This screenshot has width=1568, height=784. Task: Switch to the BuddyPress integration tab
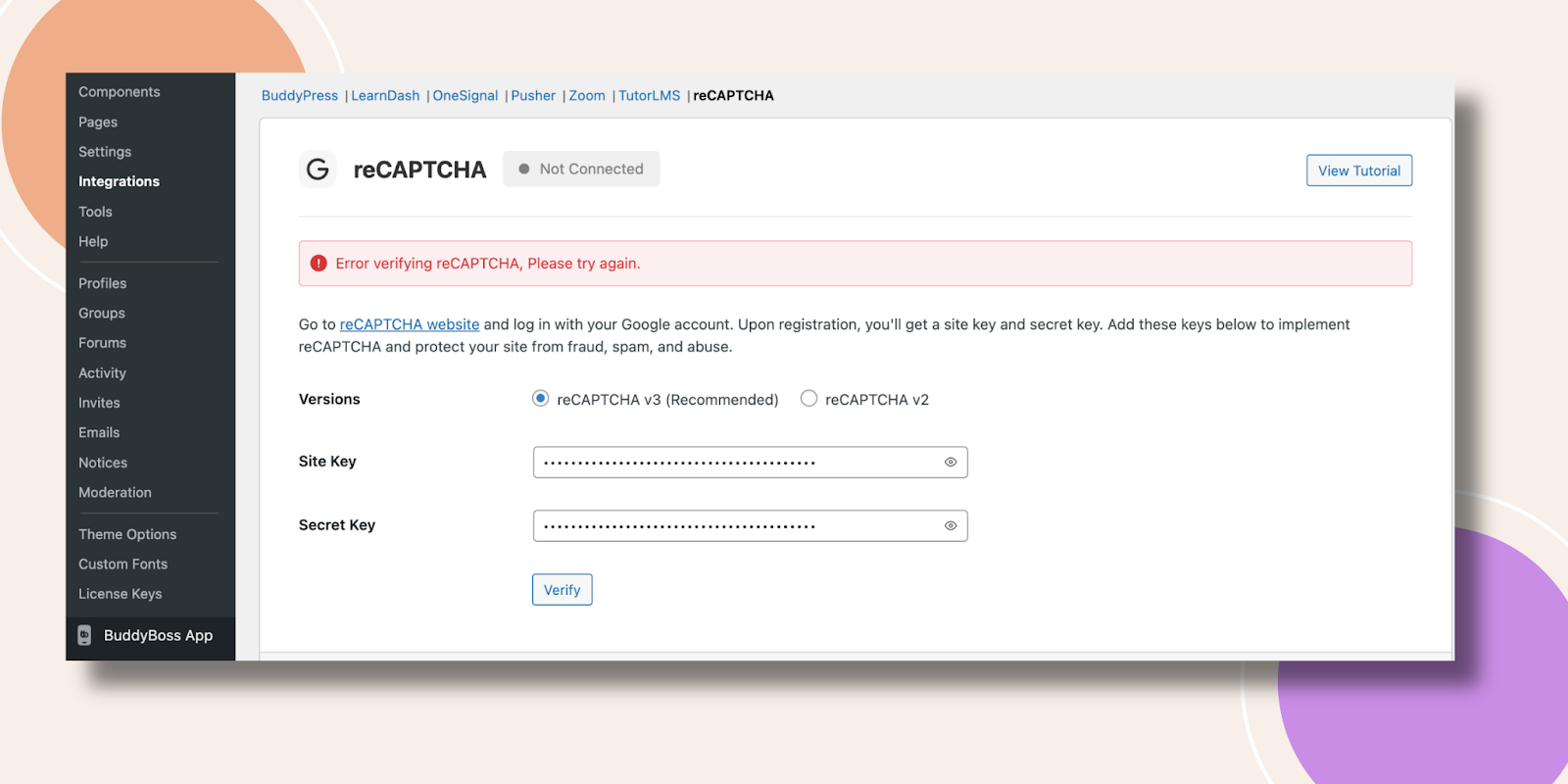tap(299, 96)
